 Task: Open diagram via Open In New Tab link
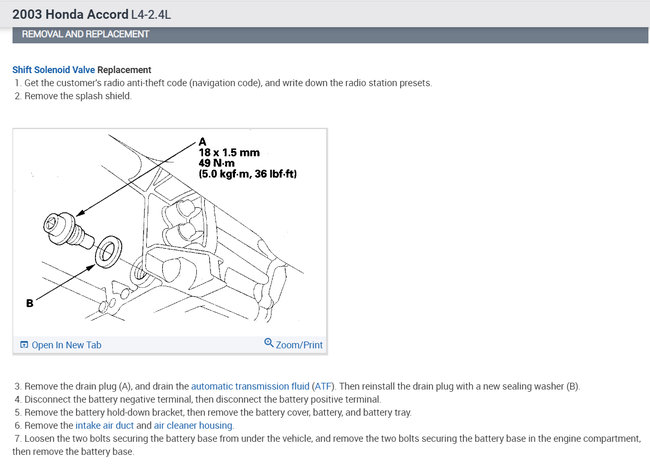(66, 345)
